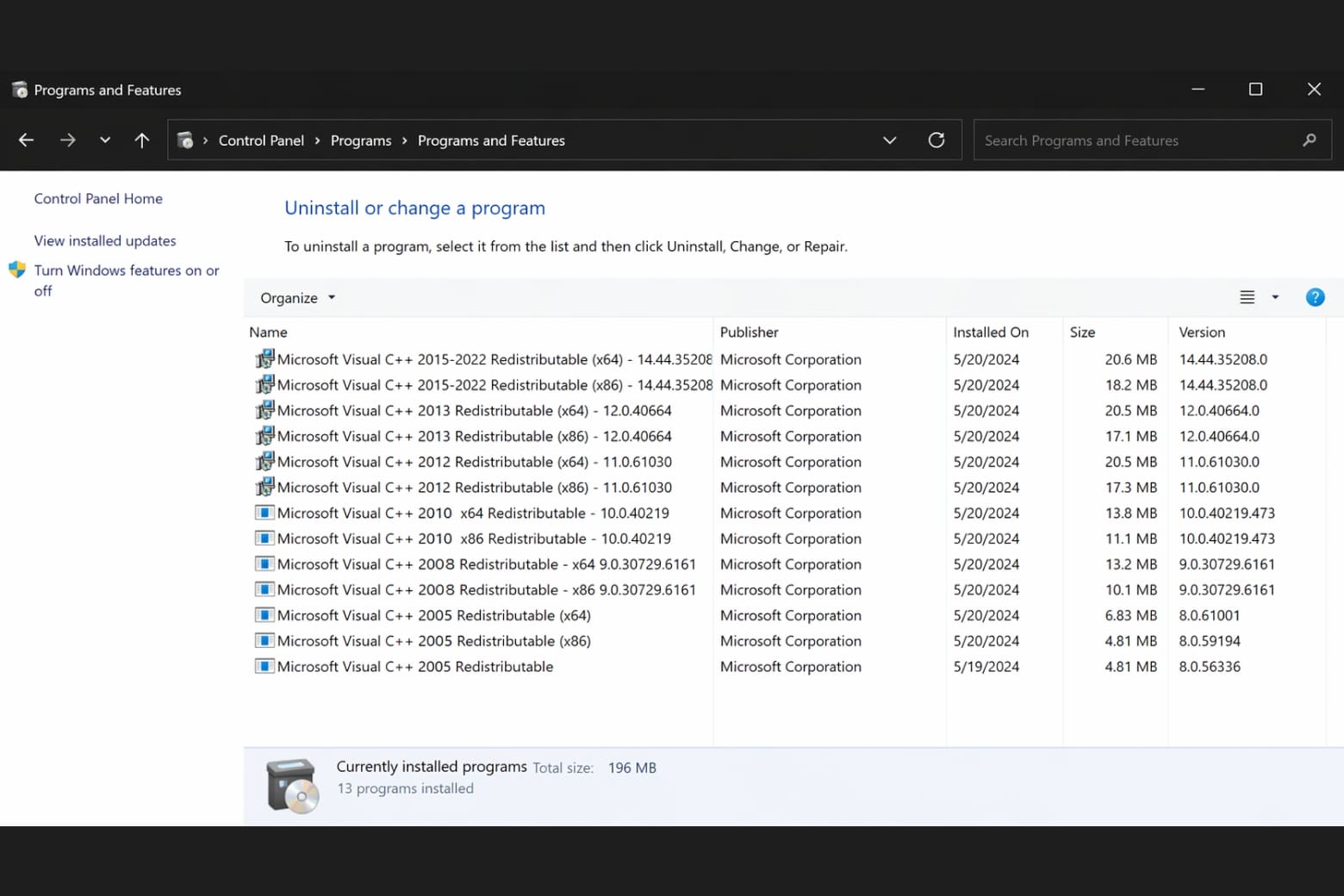Select Visual C++ 2008 Redistributable x86 9.0.30729.6161 name
1344x896 pixels.
click(486, 590)
